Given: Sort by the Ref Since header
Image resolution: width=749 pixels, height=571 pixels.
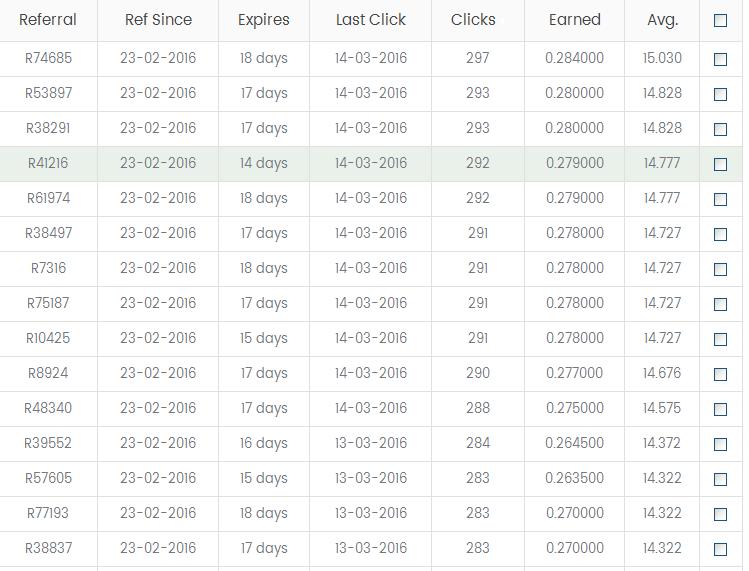Looking at the screenshot, I should tap(158, 20).
